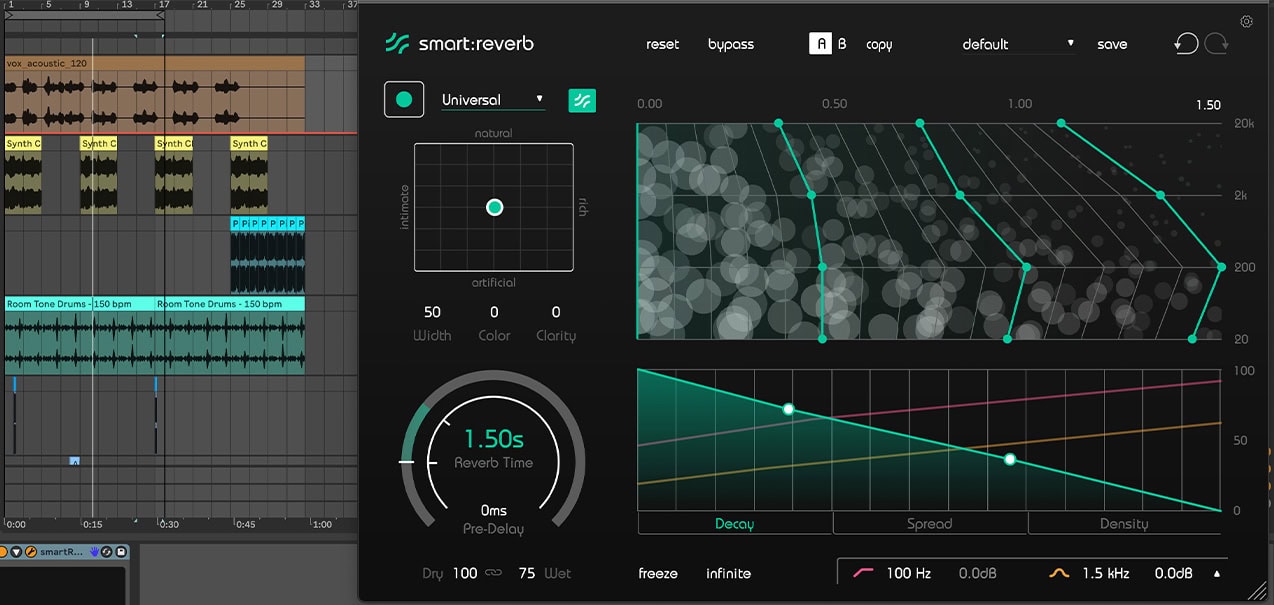Click the wrench icon on smartReverb device
Image resolution: width=1274 pixels, height=605 pixels.
tap(31, 552)
